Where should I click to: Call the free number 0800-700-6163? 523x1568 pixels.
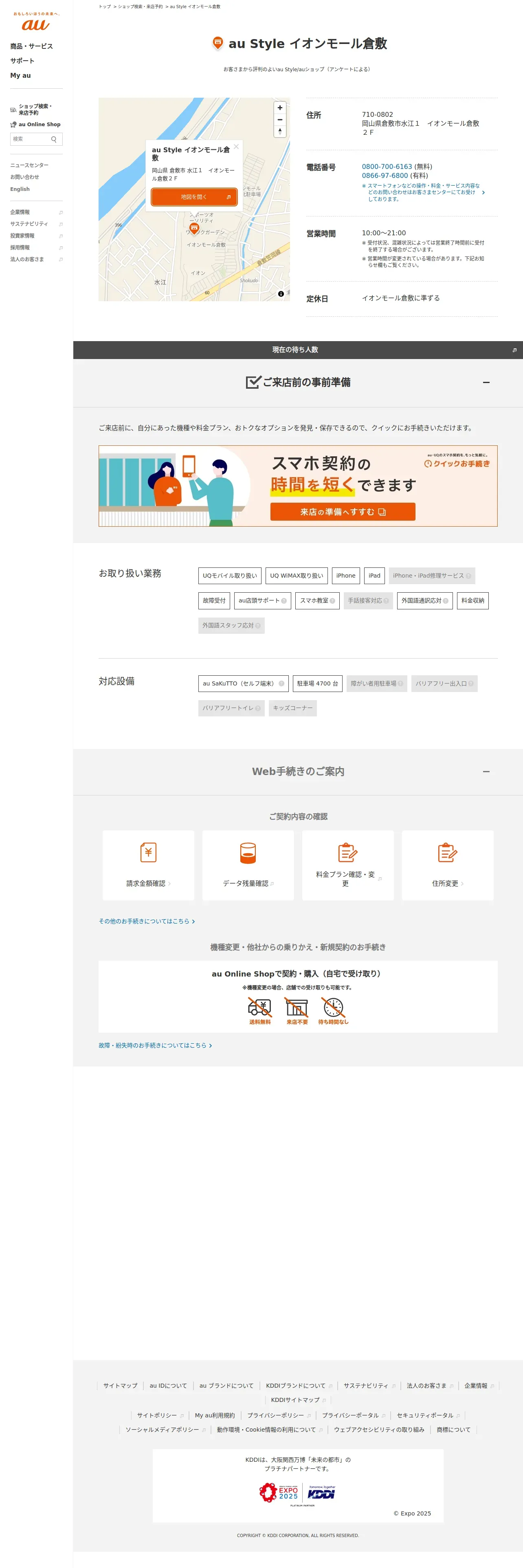(x=387, y=167)
